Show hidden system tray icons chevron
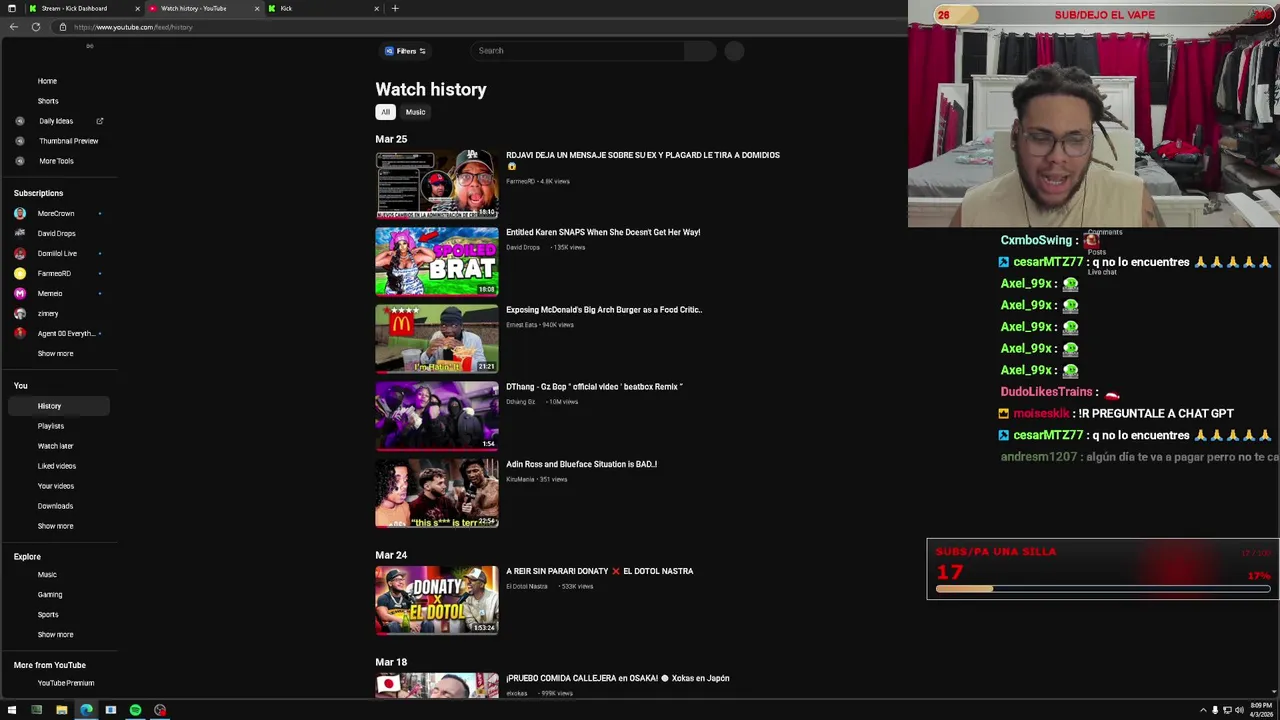Viewport: 1280px width, 720px height. pos(1203,710)
